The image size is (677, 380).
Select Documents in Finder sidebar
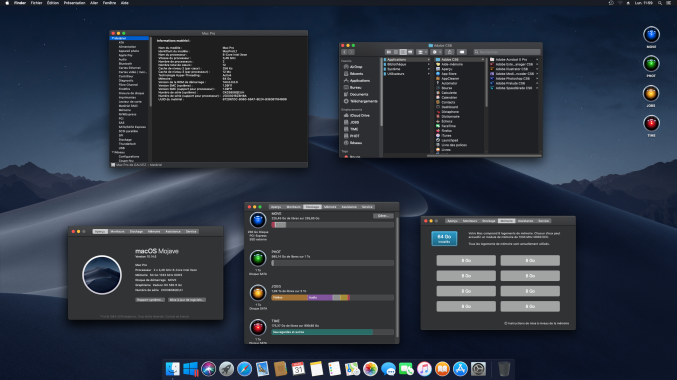pos(356,94)
